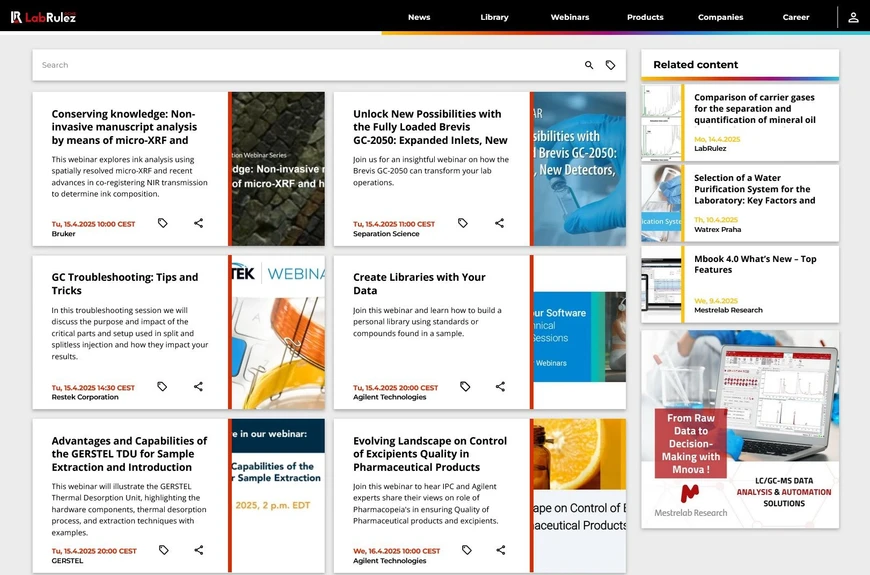
Task: Open the Library menu
Action: pos(494,17)
